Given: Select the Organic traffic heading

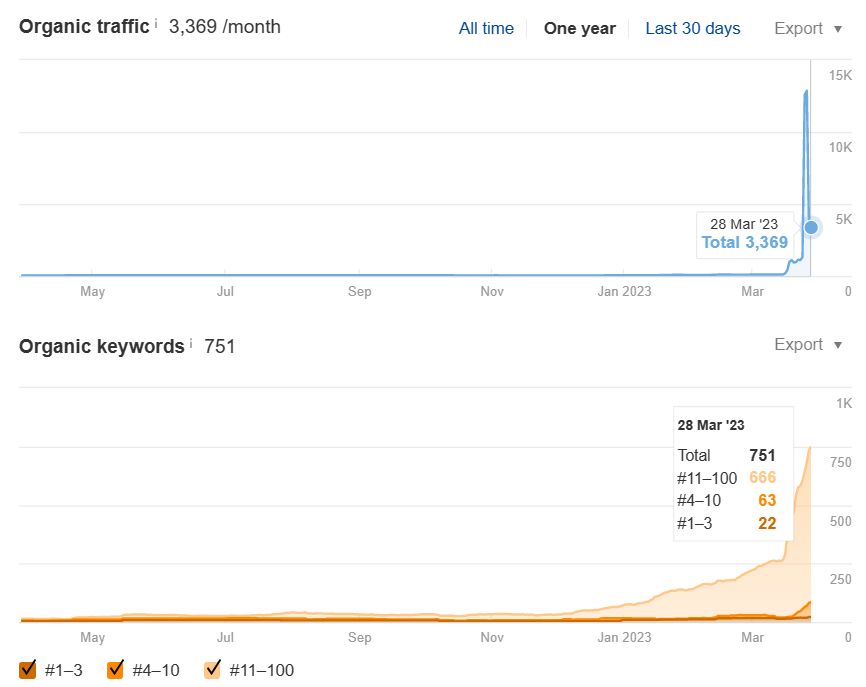Looking at the screenshot, I should pyautogui.click(x=83, y=26).
